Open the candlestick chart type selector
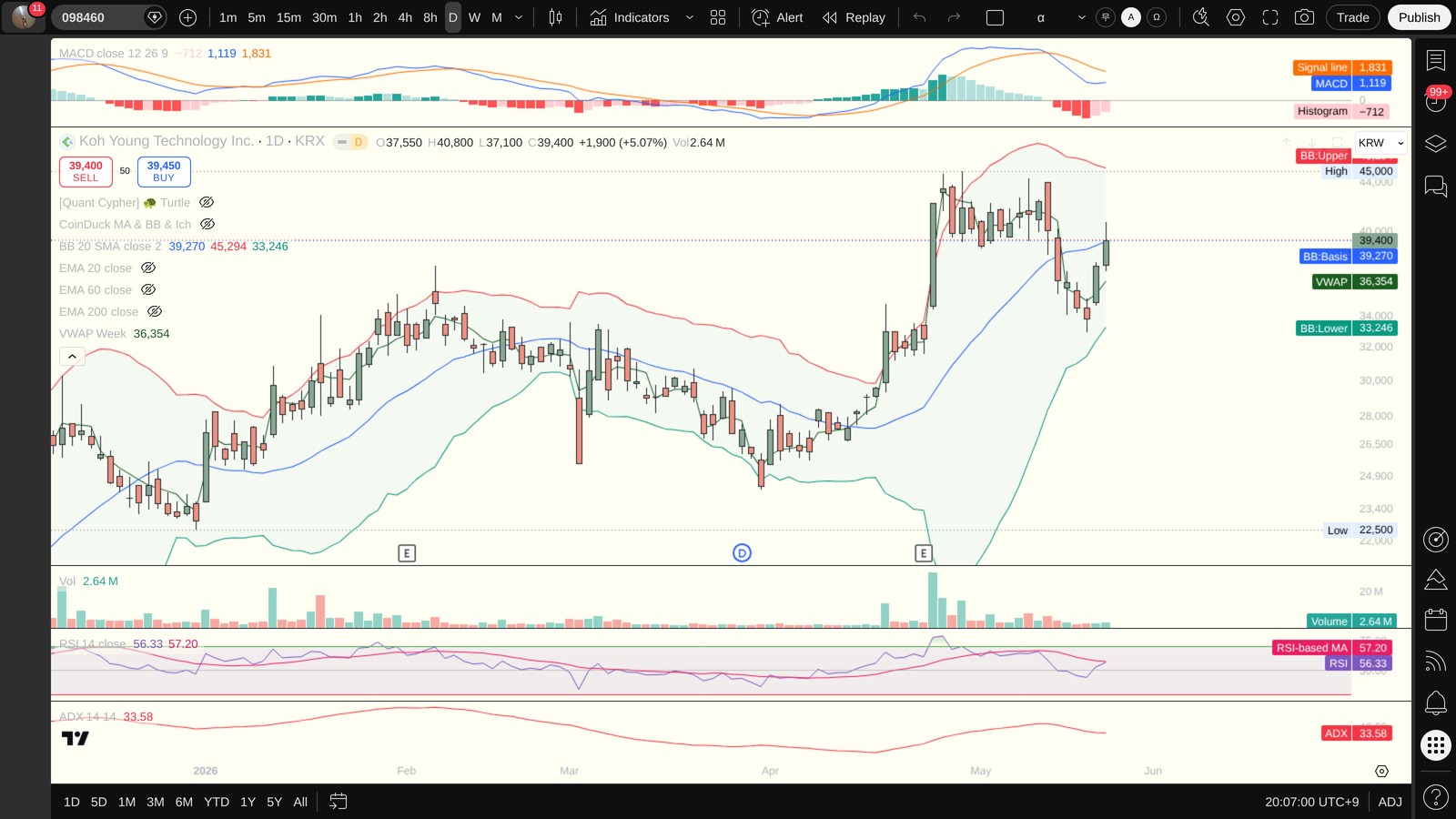The height and width of the screenshot is (819, 1456). (x=555, y=17)
